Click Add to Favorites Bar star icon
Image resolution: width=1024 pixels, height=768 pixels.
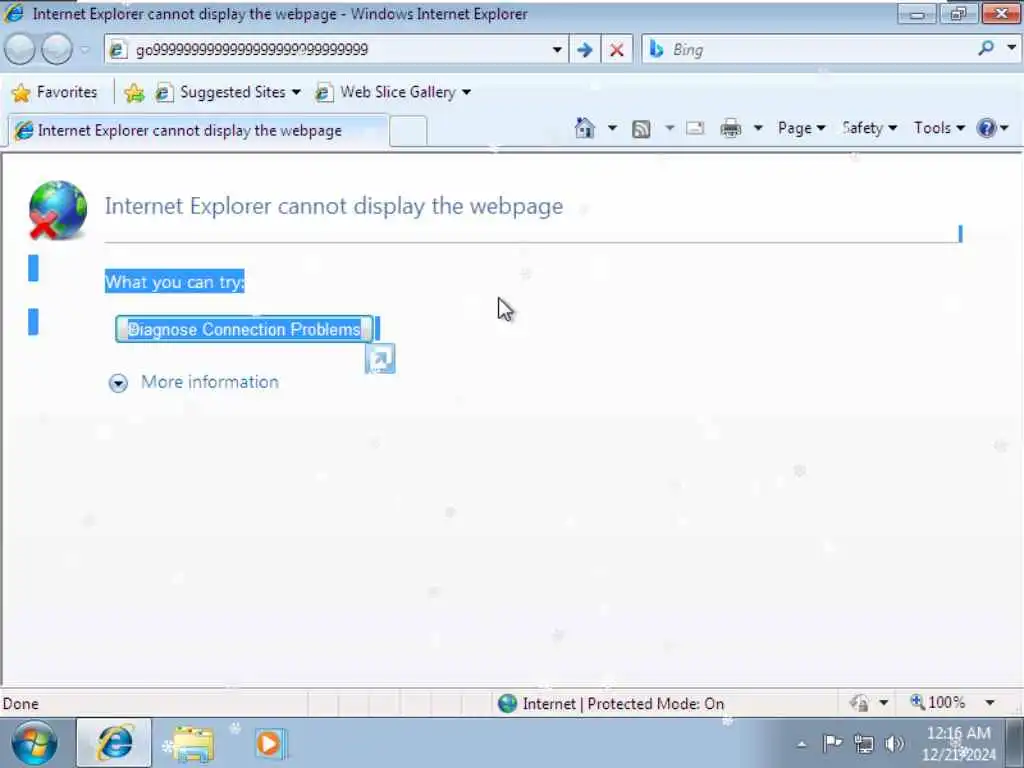pyautogui.click(x=134, y=93)
